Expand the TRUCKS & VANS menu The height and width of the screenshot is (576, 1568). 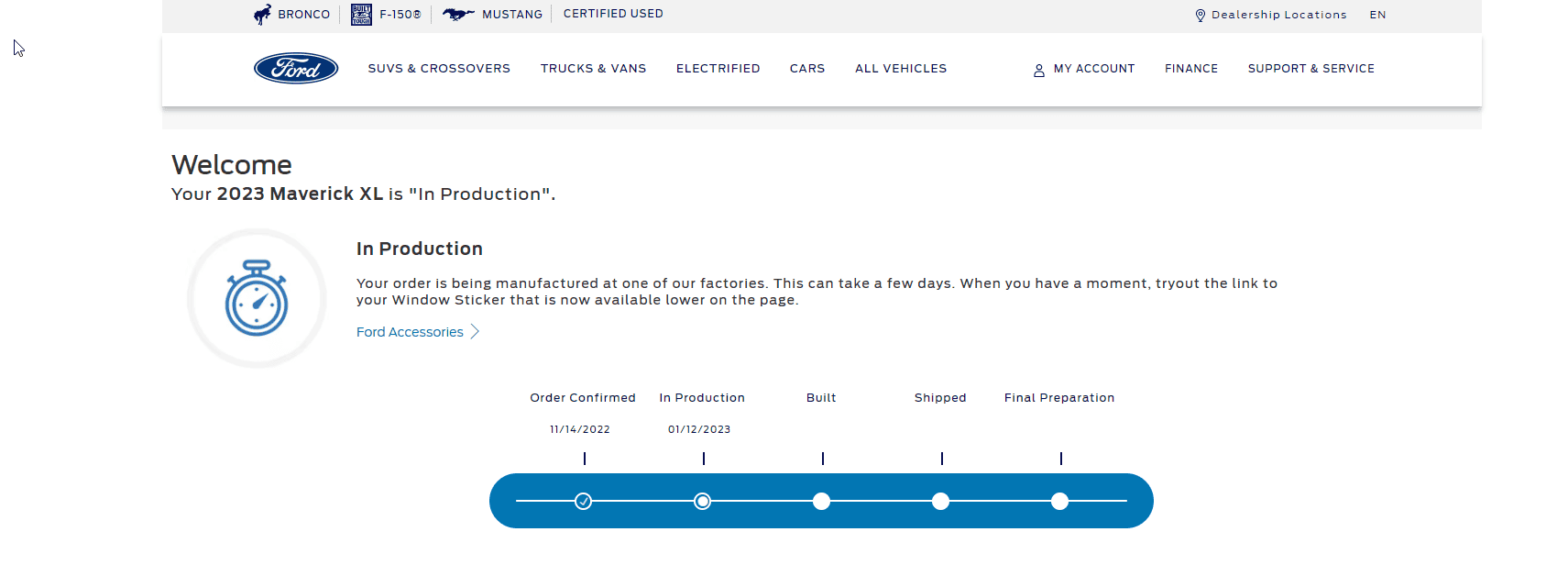point(593,69)
